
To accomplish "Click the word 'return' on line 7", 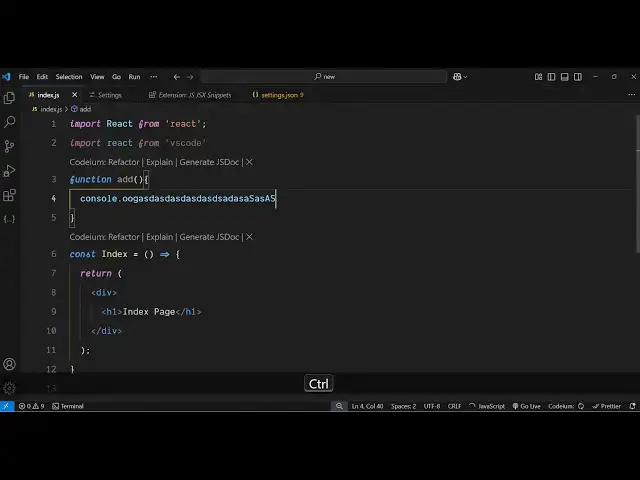I will 96,273.
